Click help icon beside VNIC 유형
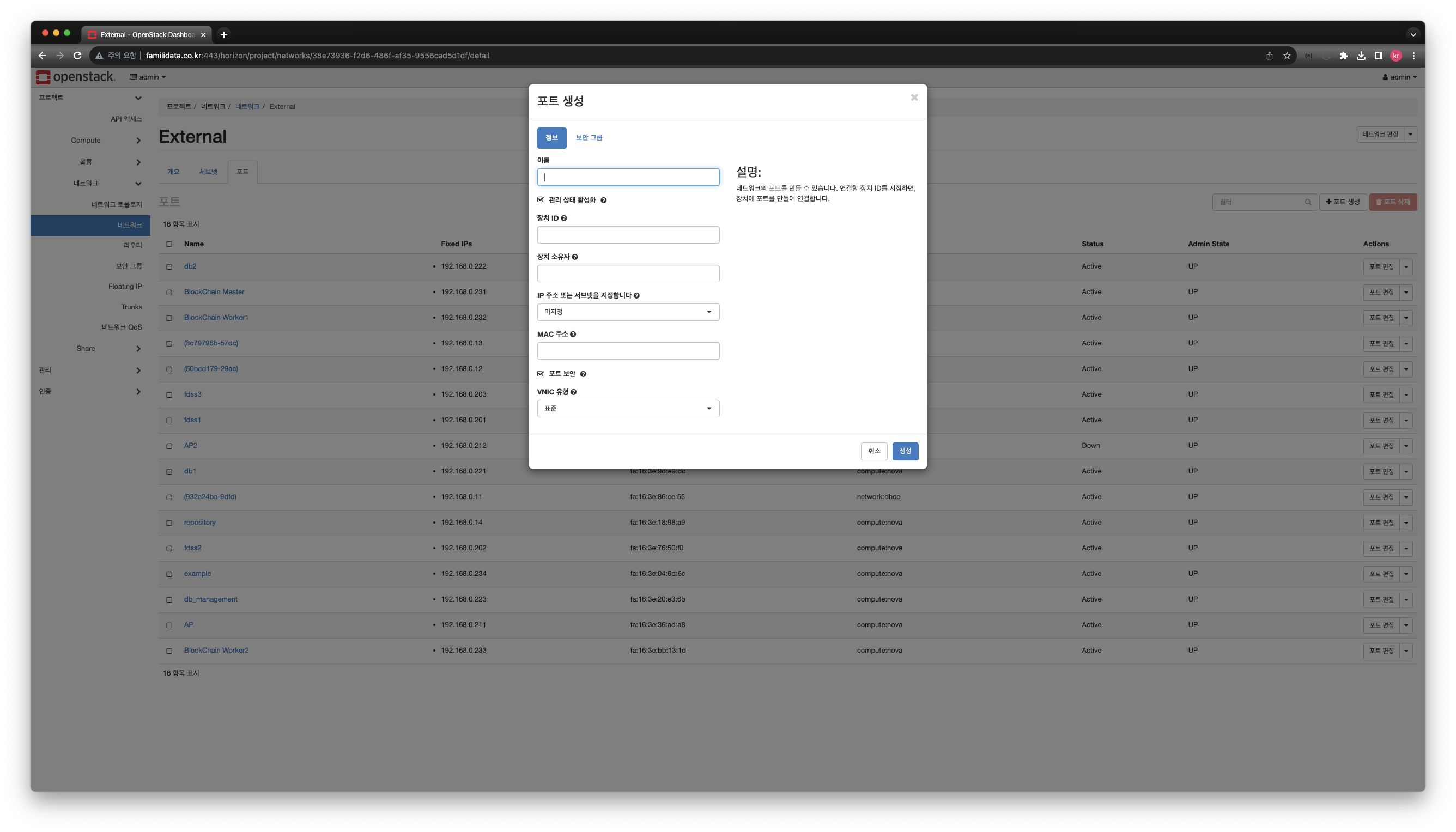 (573, 392)
